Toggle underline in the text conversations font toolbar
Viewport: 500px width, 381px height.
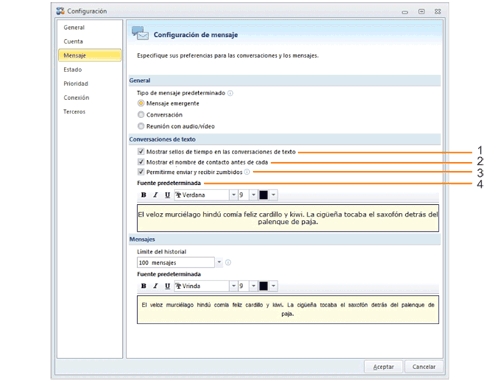(x=167, y=195)
